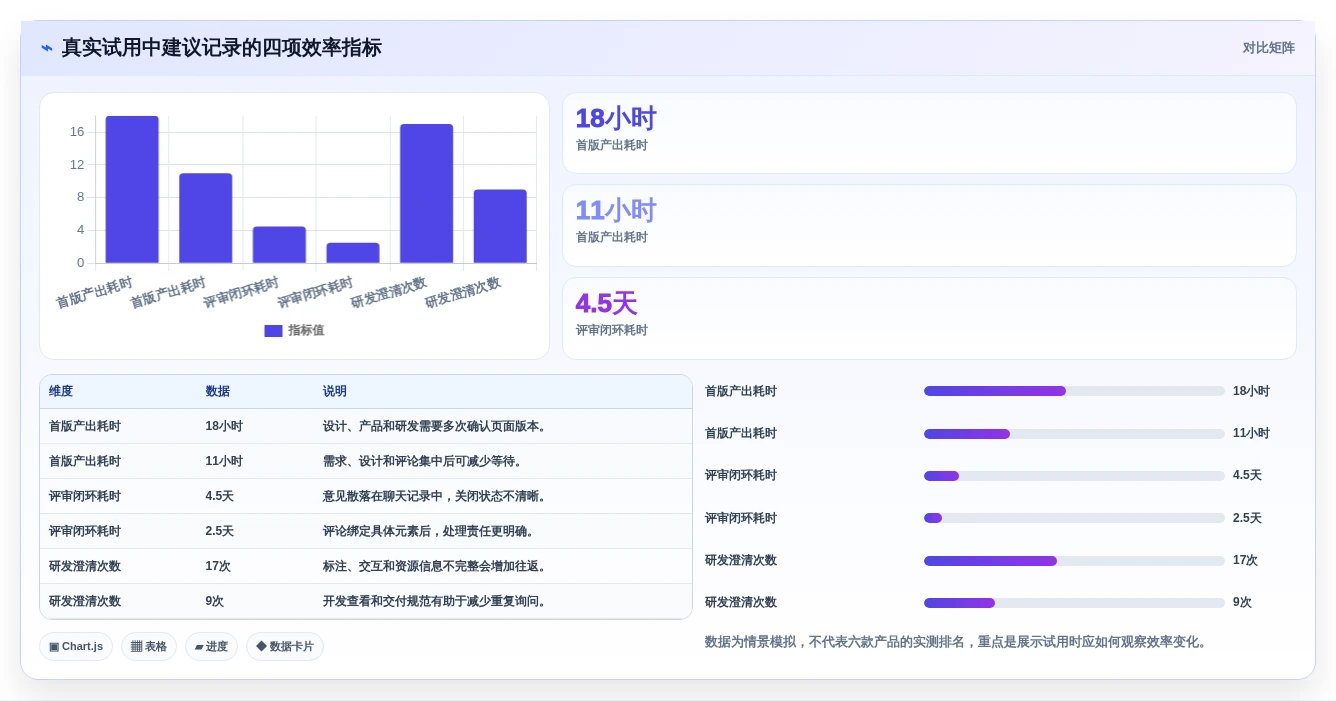Click the progress bar labeled 2.5天
The width and height of the screenshot is (1336, 701).
point(1074,518)
